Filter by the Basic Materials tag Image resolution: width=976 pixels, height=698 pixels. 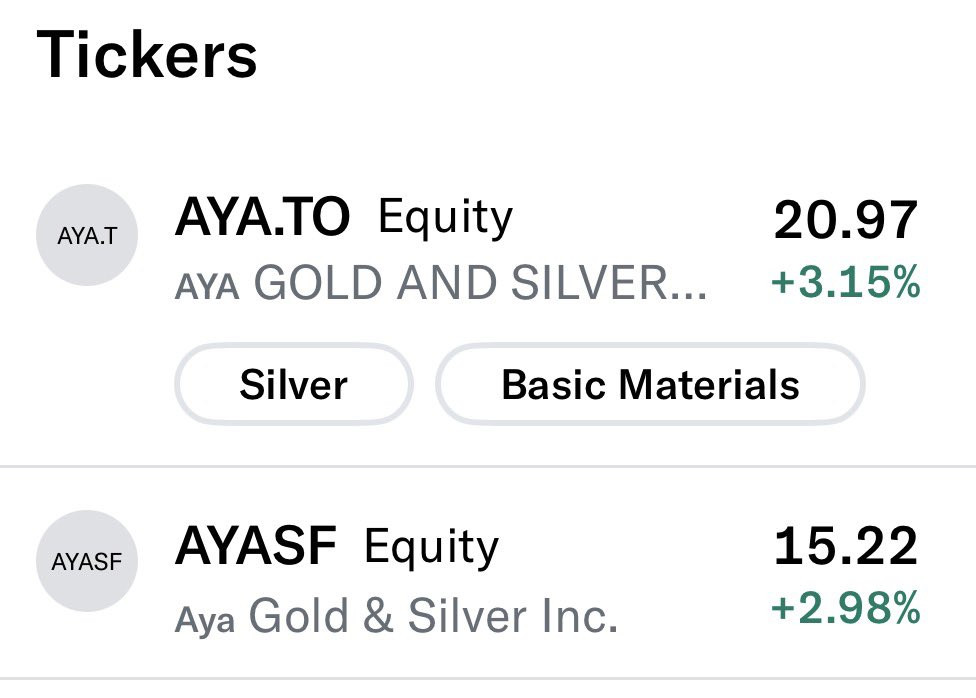tap(650, 384)
